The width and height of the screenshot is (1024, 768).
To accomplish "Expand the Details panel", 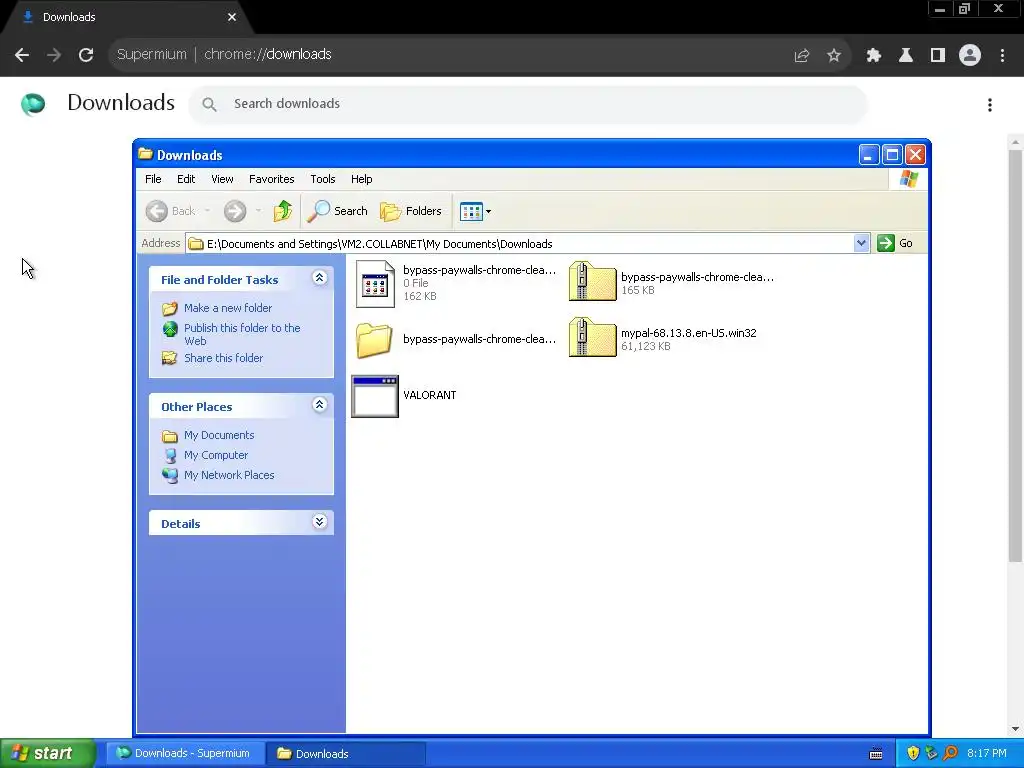I will (319, 522).
